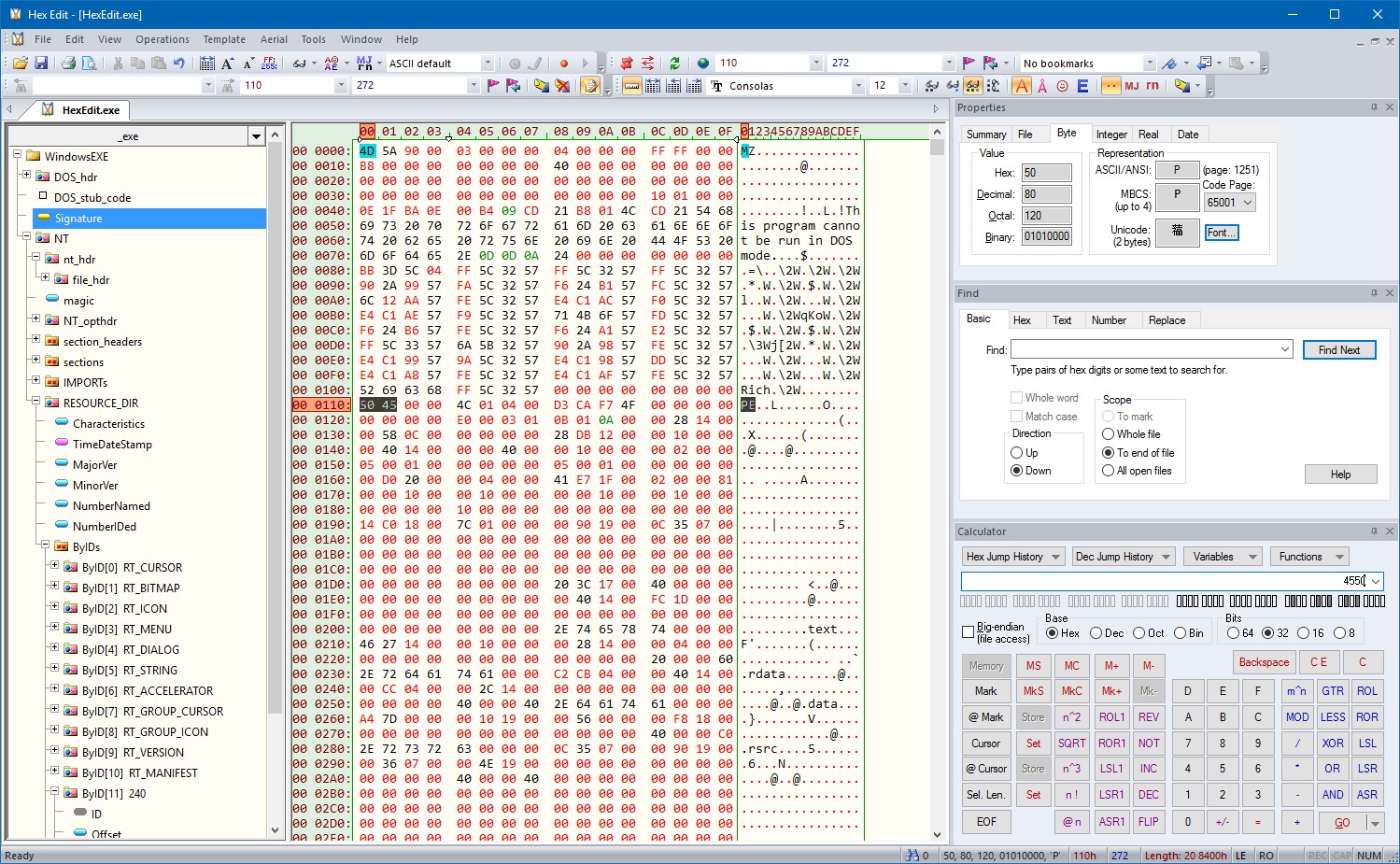Click the Open file folder icon

click(x=20, y=64)
